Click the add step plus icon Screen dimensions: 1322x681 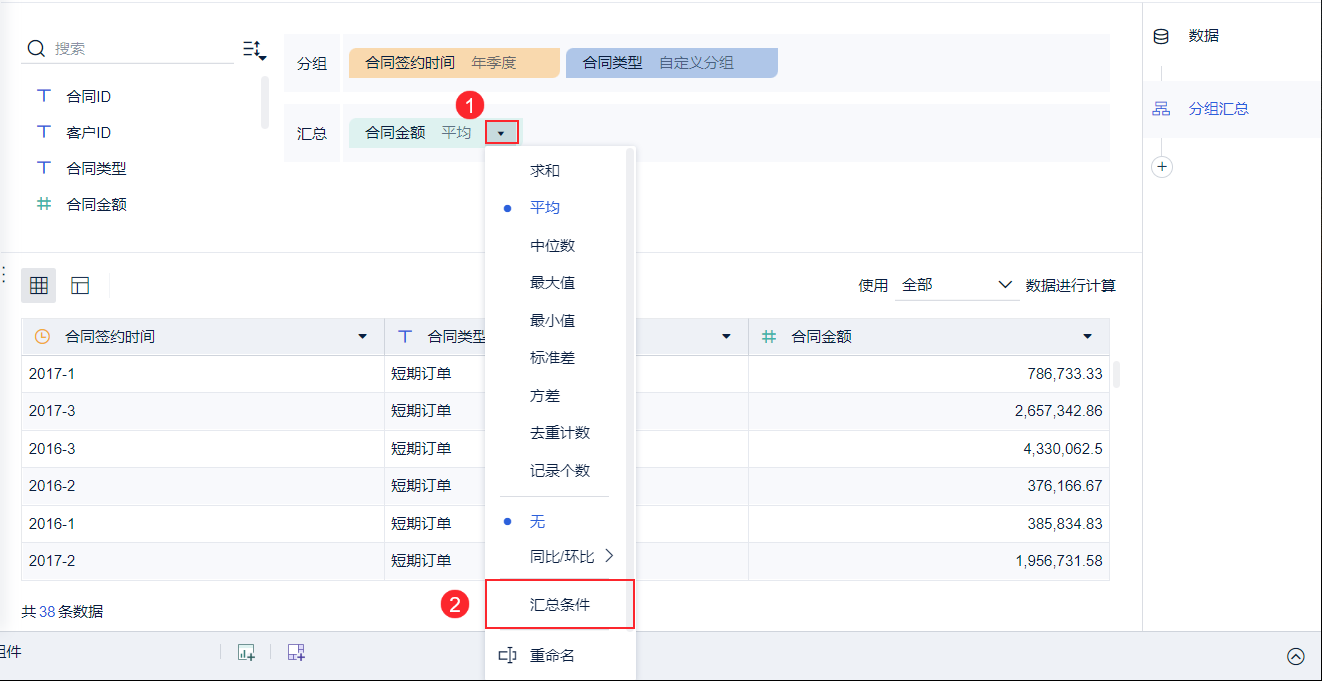coord(1162,167)
